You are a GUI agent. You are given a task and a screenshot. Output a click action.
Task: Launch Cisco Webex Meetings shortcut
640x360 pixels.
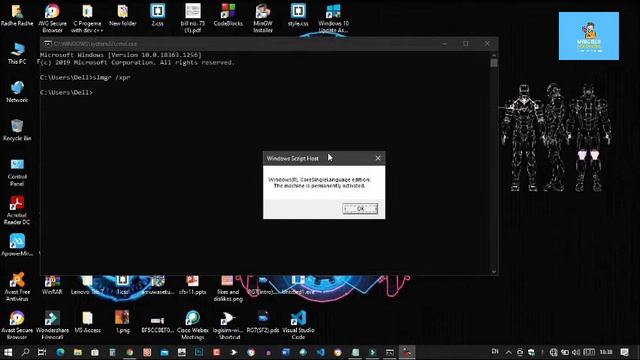click(x=193, y=325)
